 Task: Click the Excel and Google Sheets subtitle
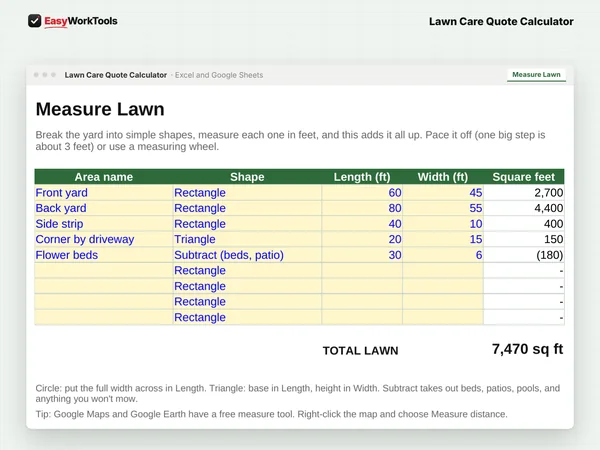tap(219, 75)
